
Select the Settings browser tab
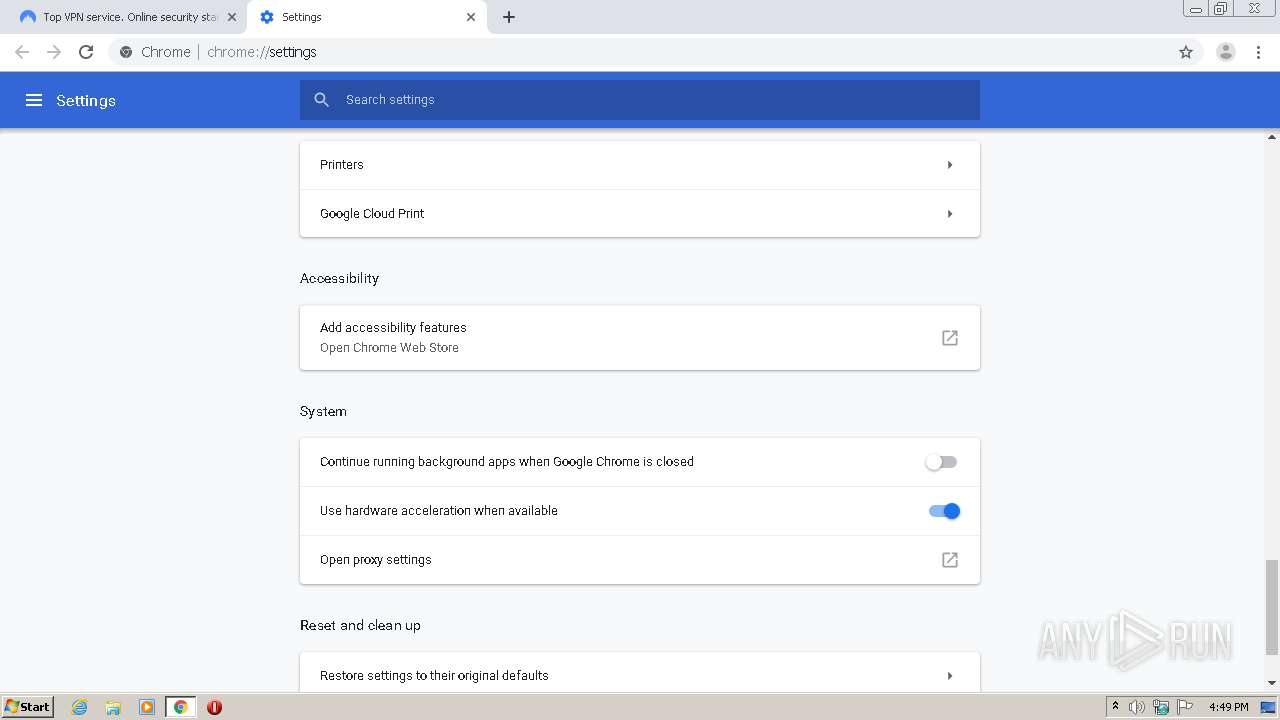366,17
